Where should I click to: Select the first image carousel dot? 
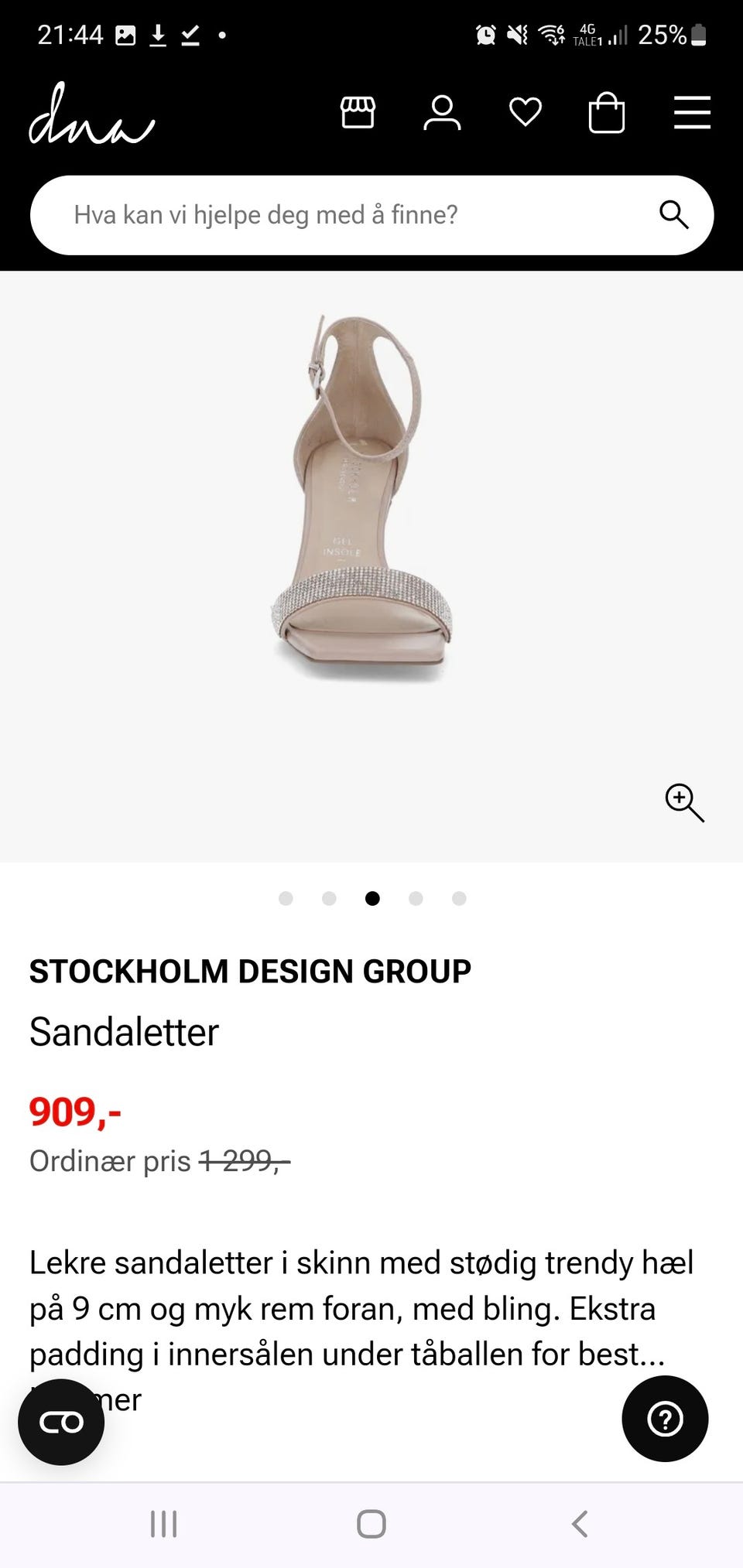point(286,898)
